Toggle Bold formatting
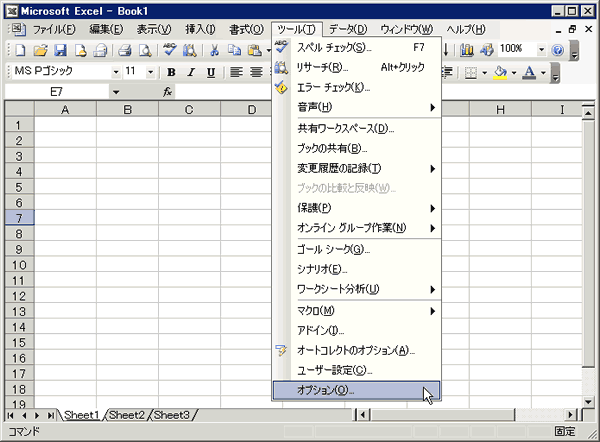This screenshot has width=600, height=442. point(171,72)
